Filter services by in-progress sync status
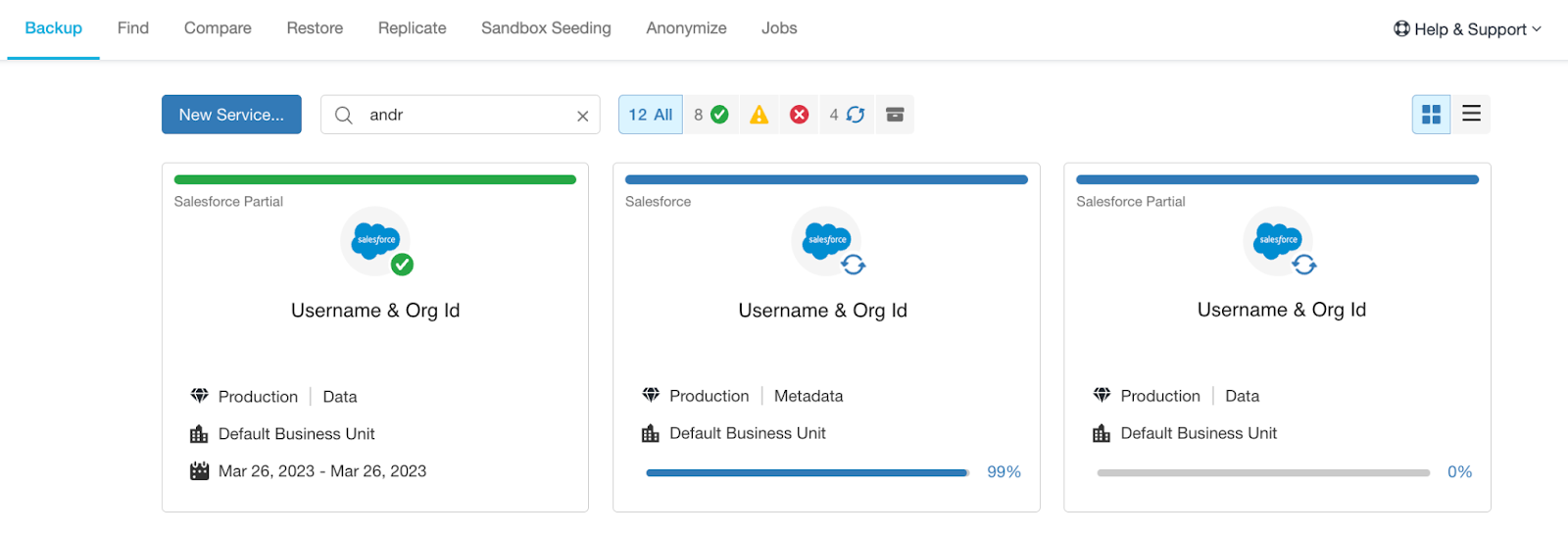The image size is (1568, 536). (x=847, y=115)
